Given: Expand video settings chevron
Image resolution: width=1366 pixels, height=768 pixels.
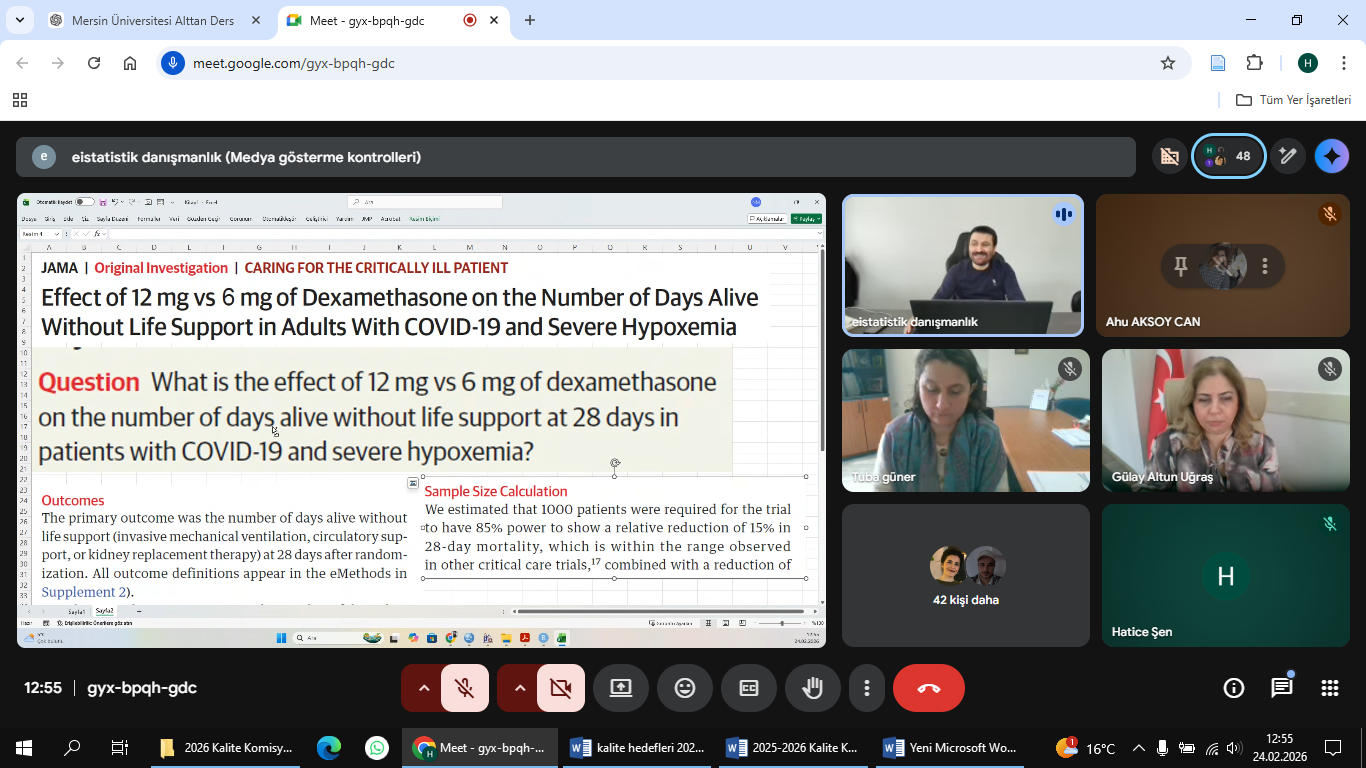Looking at the screenshot, I should point(519,688).
